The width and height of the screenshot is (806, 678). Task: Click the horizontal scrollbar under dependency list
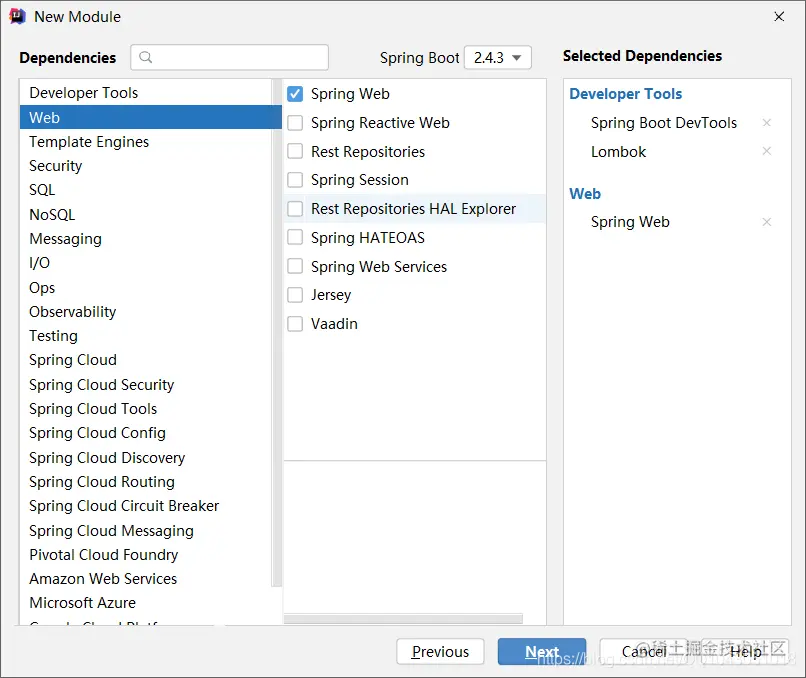point(403,619)
